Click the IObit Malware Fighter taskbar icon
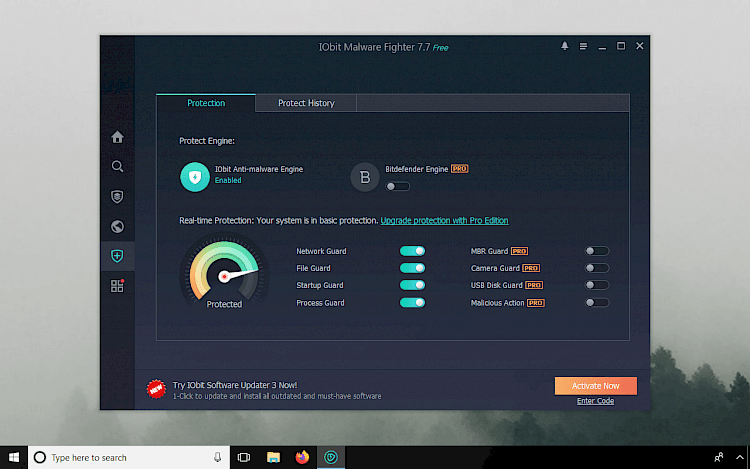Viewport: 750px width, 469px height. click(x=331, y=458)
